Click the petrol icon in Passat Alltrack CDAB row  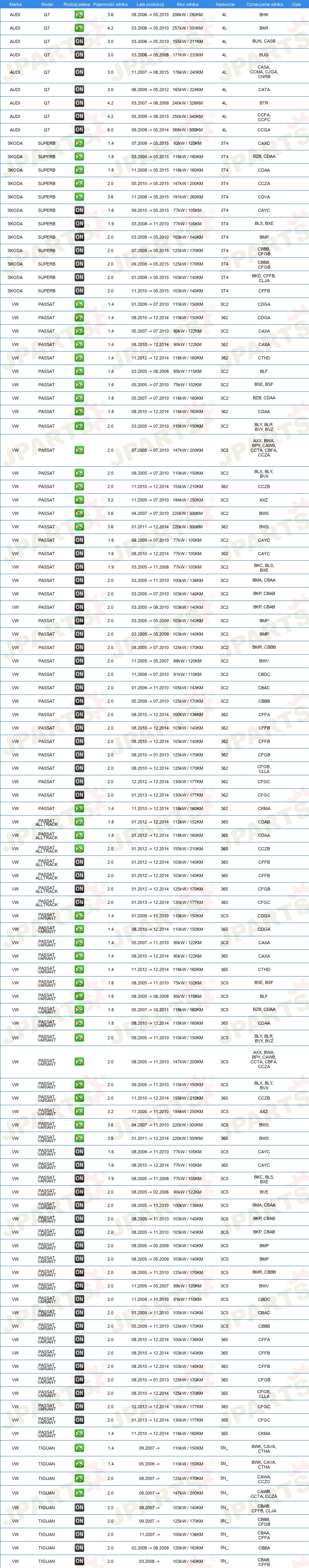tap(79, 822)
